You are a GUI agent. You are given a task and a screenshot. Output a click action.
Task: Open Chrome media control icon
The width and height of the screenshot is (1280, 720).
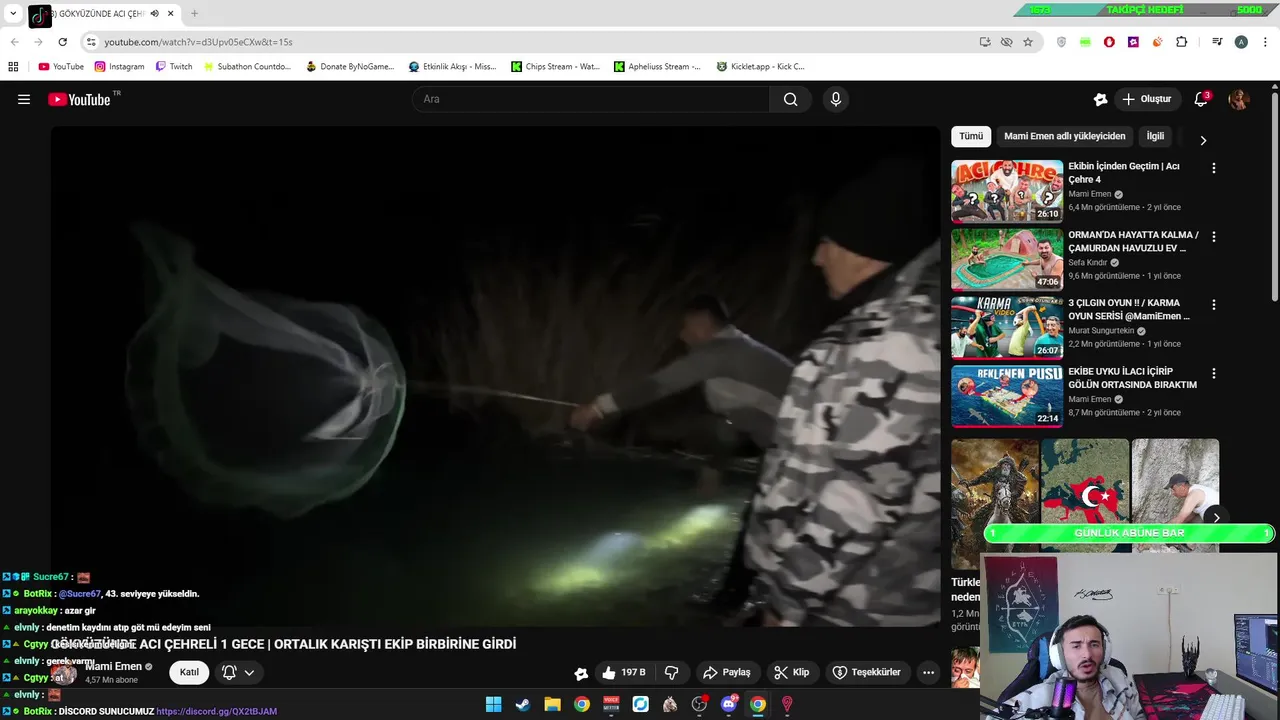point(1217,42)
